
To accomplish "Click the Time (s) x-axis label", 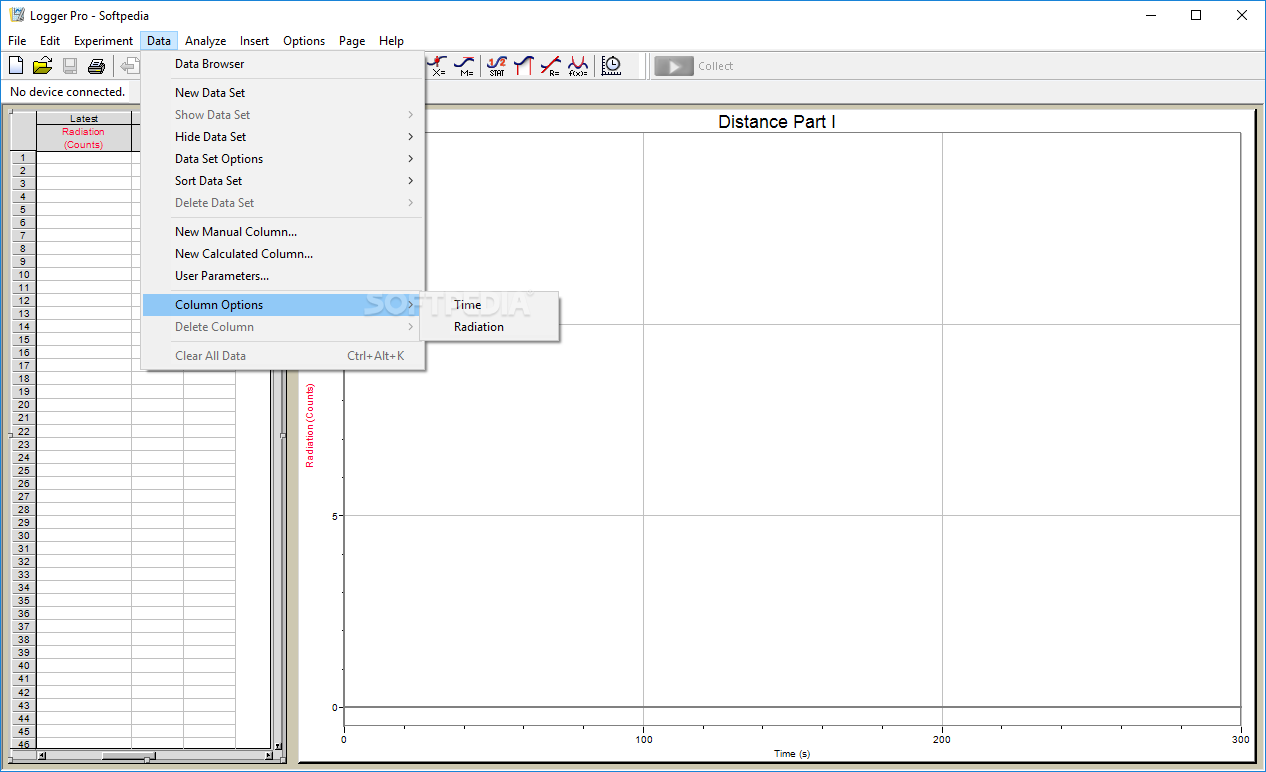I will coord(792,754).
